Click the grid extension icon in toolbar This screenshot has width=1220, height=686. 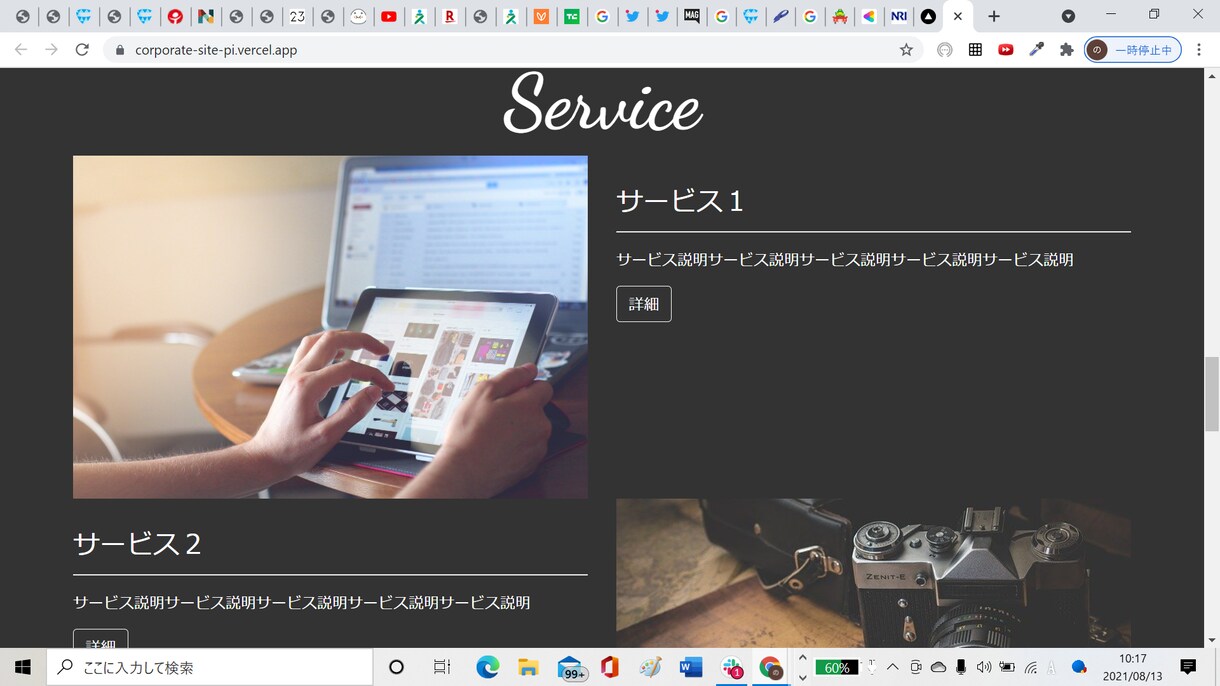coord(975,49)
